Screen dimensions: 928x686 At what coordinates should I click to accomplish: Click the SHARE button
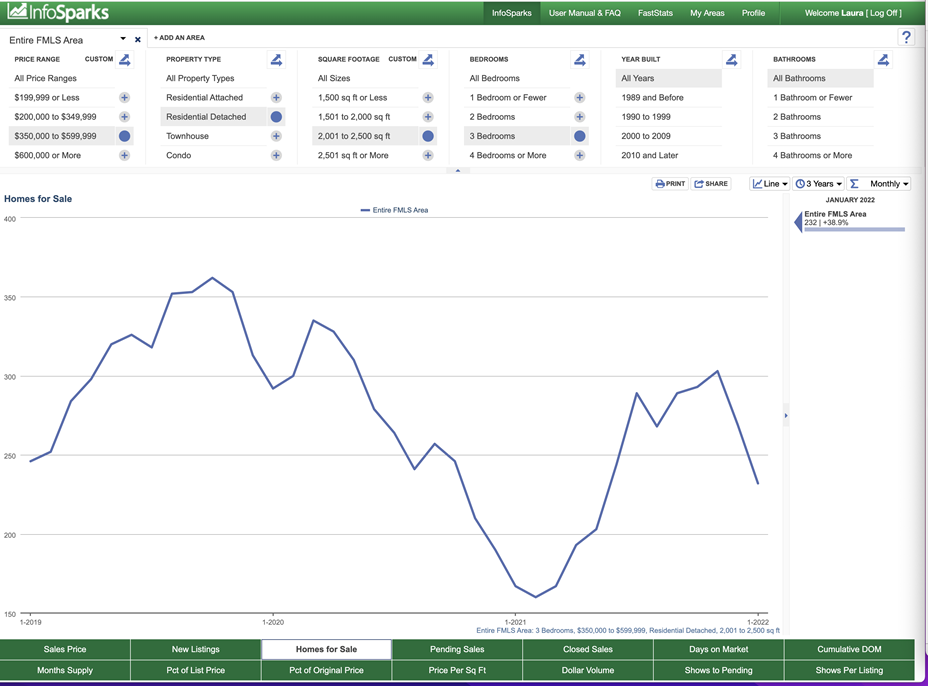711,184
